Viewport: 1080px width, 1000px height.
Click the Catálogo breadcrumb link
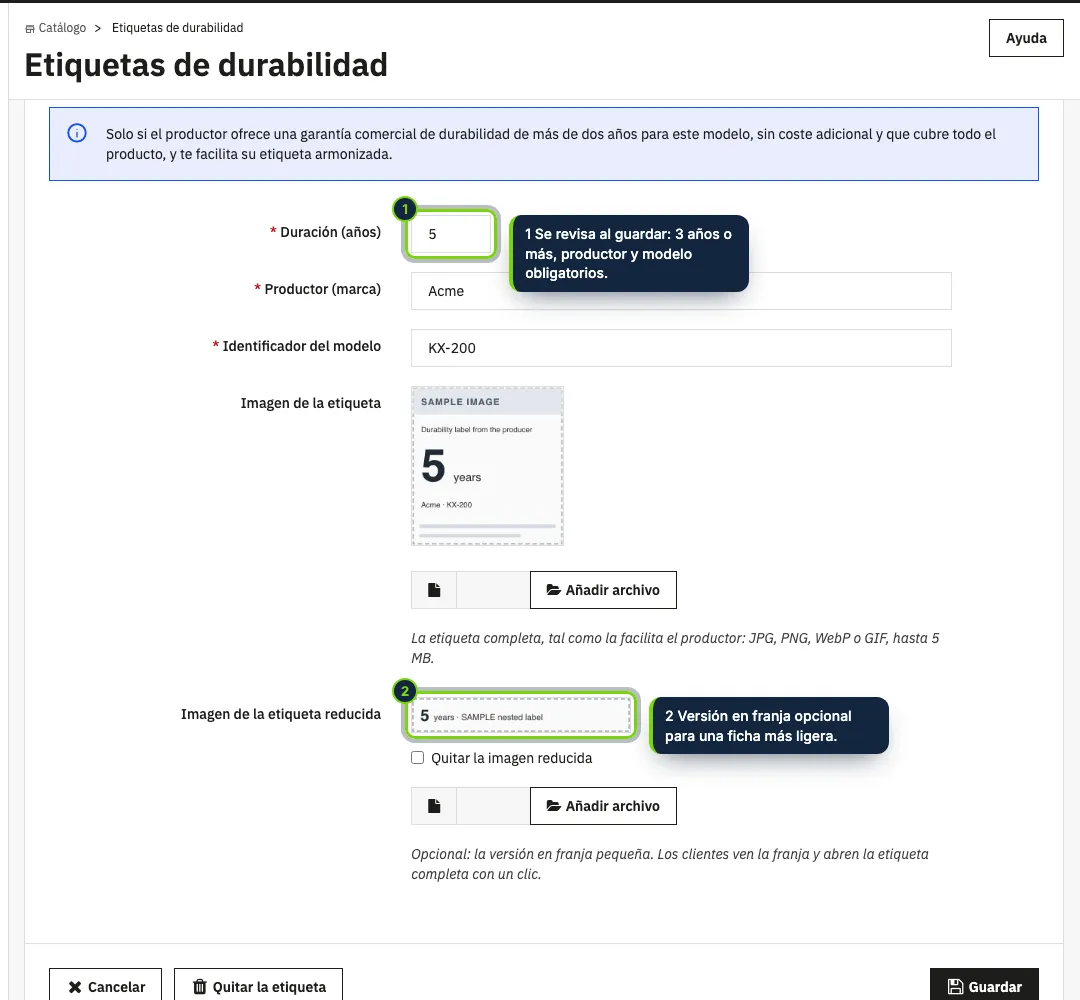point(62,28)
